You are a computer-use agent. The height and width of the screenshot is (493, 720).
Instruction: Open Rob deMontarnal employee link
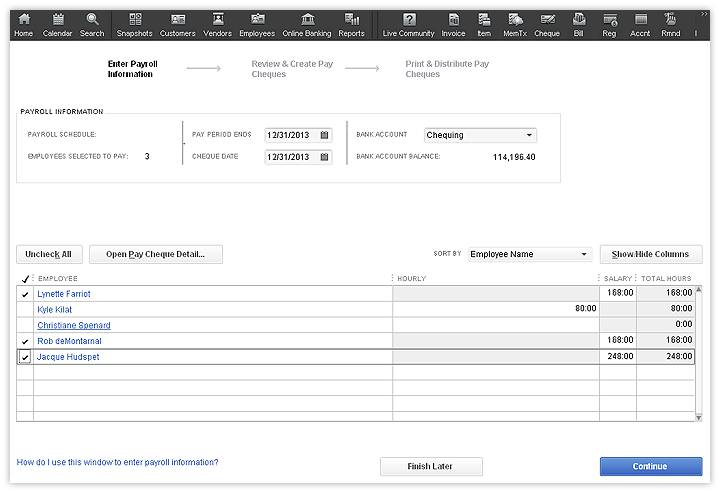coord(69,341)
